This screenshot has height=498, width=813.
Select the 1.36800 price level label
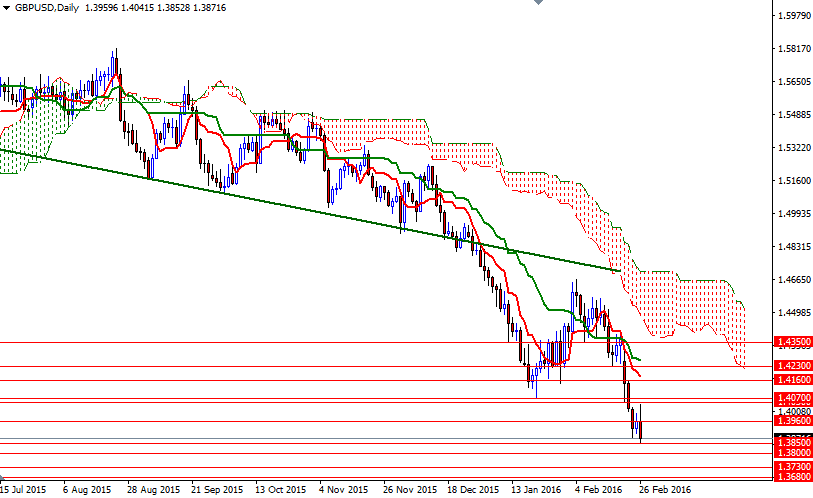click(793, 476)
